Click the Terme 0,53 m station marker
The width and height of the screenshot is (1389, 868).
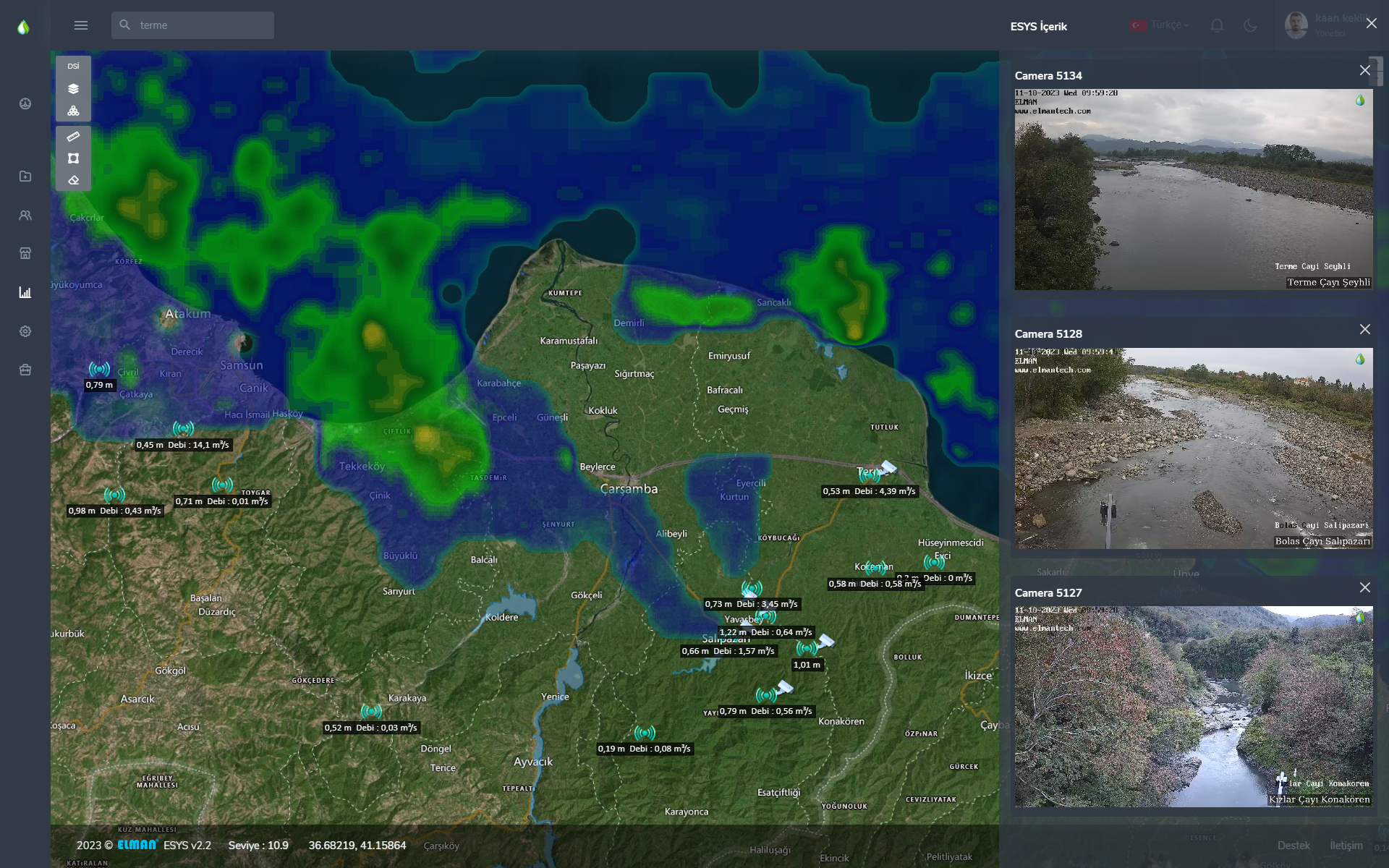[870, 475]
